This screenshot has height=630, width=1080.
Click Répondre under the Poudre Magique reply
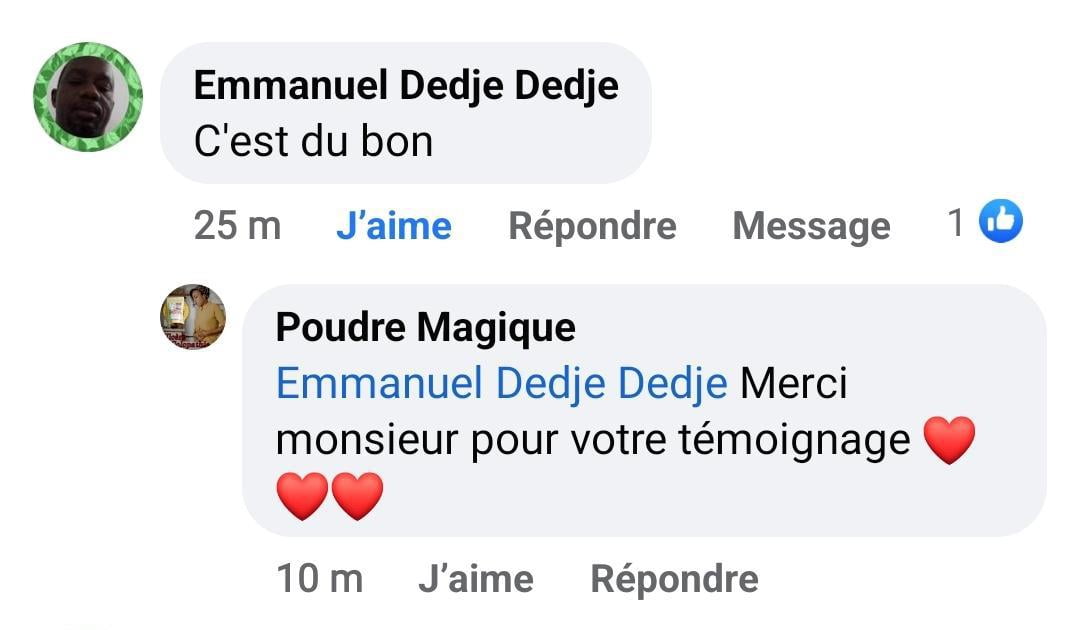click(674, 579)
